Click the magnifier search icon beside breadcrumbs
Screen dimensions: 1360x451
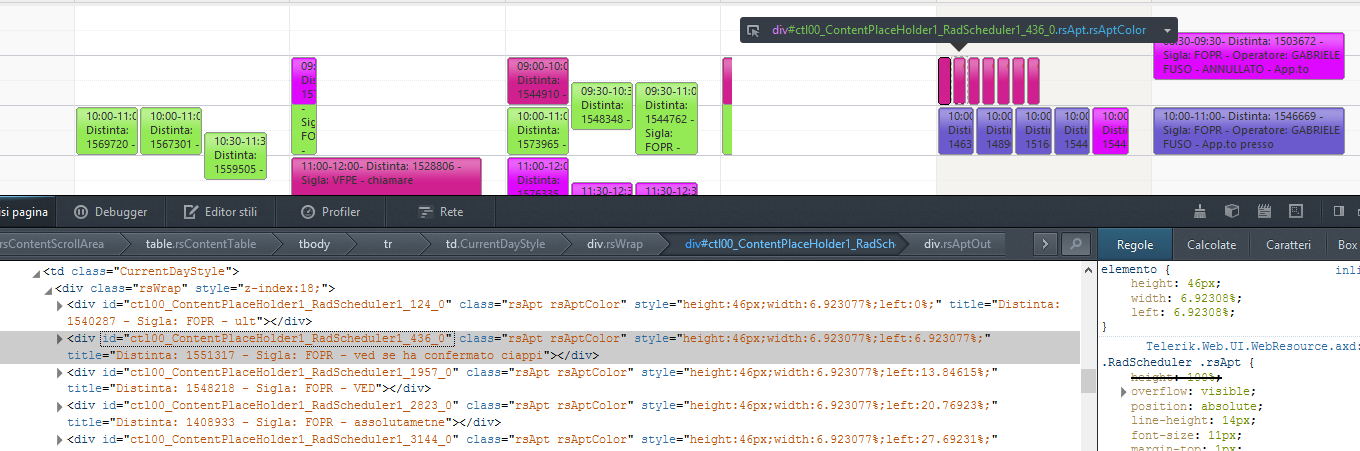coord(1075,244)
